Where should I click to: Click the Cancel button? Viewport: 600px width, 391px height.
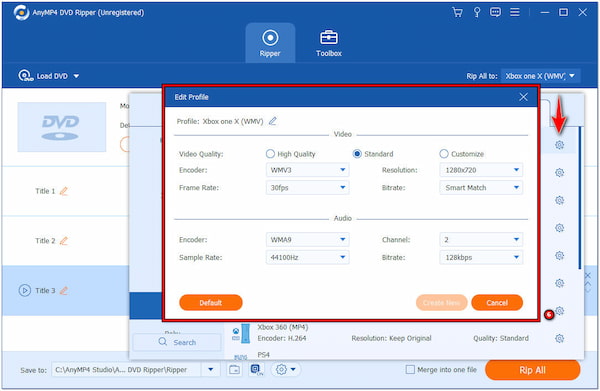tap(497, 303)
